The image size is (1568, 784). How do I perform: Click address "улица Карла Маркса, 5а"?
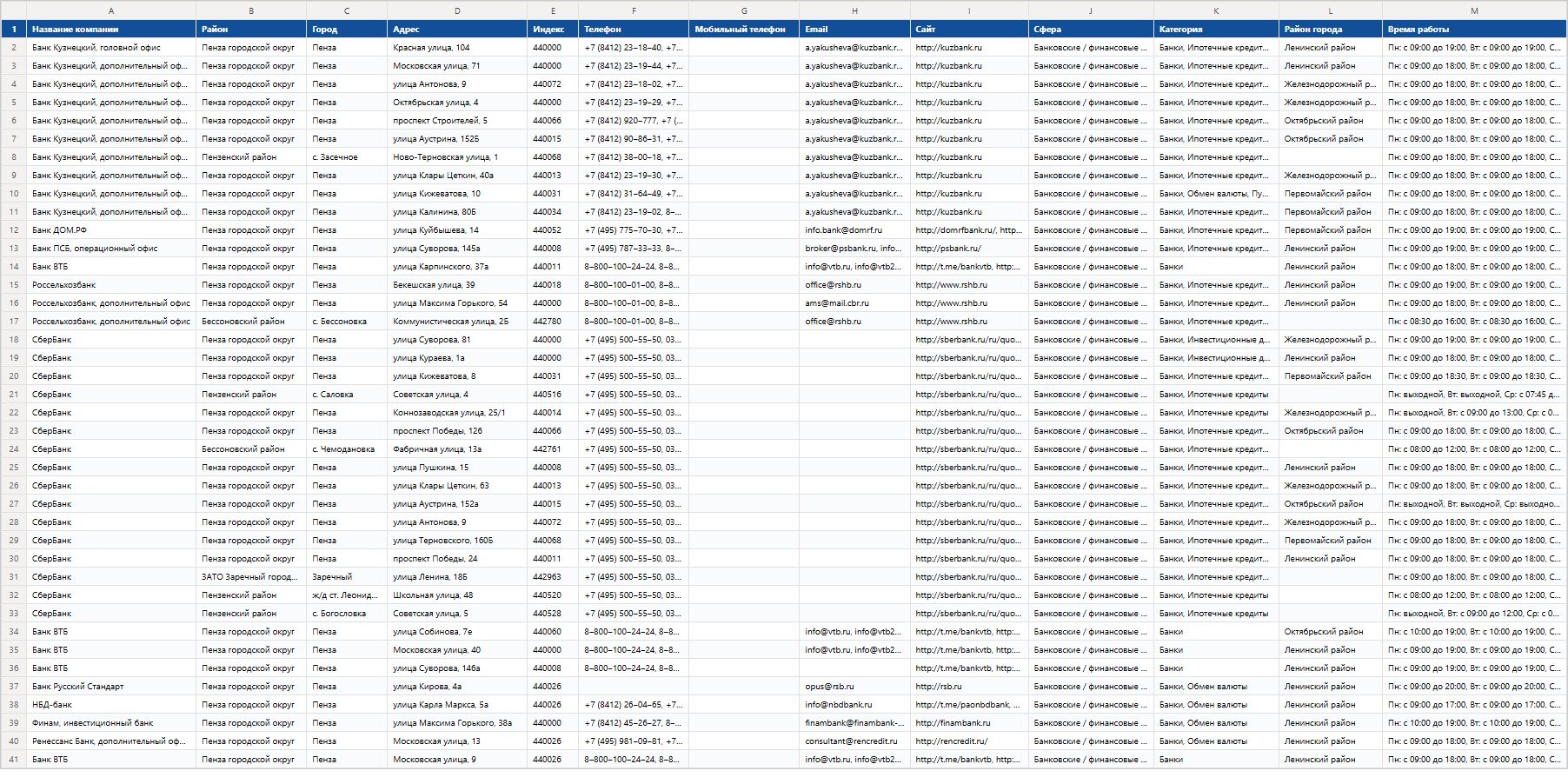[x=457, y=705]
